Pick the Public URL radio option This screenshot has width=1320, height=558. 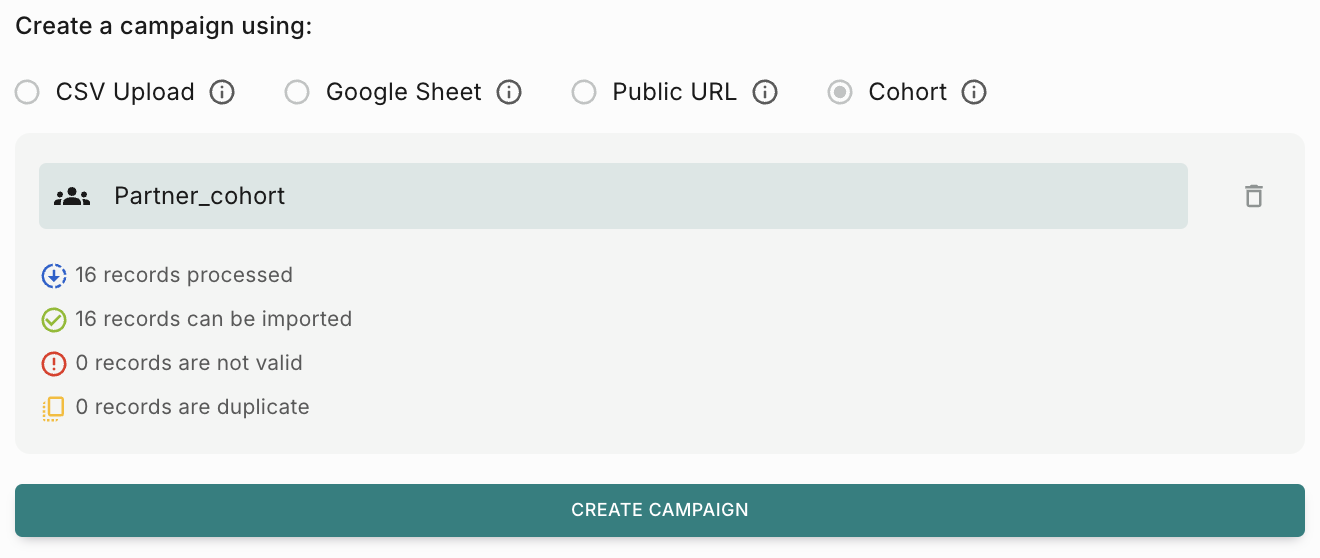(x=583, y=93)
